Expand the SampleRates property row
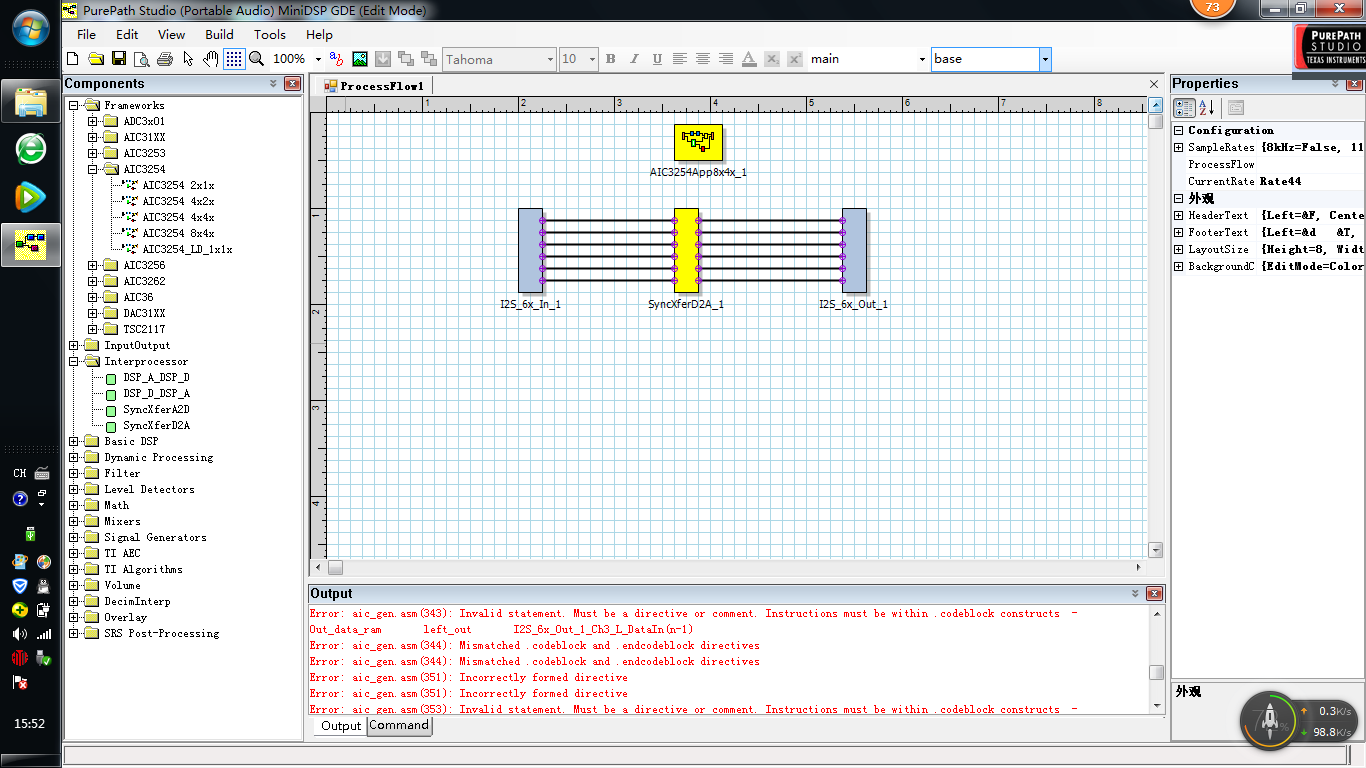The height and width of the screenshot is (768, 1366). [1179, 147]
